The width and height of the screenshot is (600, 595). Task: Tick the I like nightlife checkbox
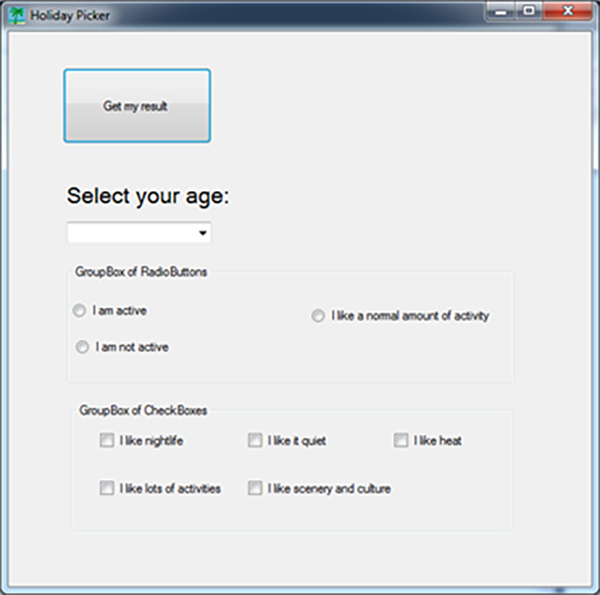point(106,440)
